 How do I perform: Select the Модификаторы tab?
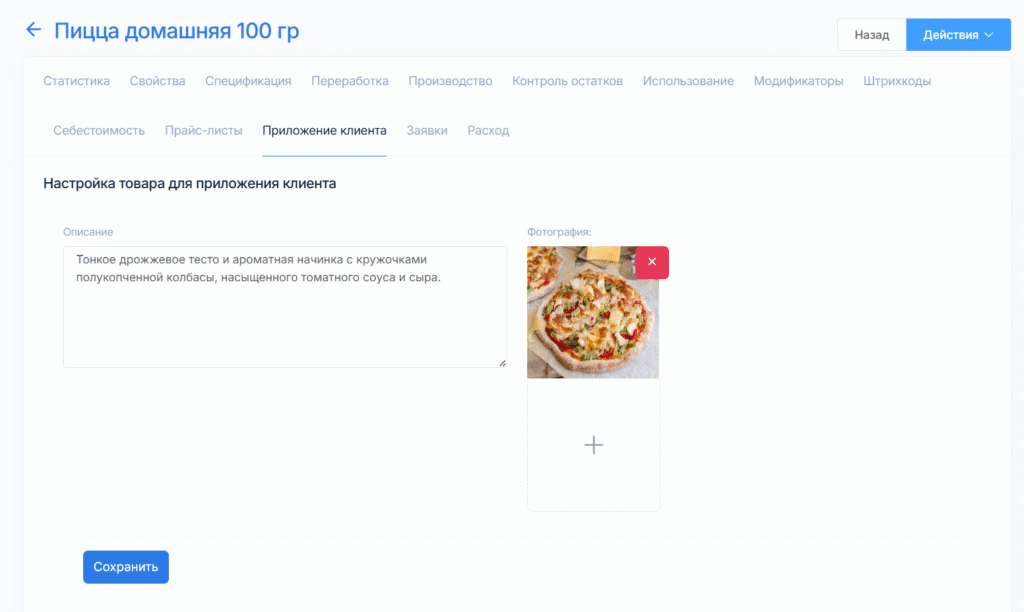pos(798,81)
